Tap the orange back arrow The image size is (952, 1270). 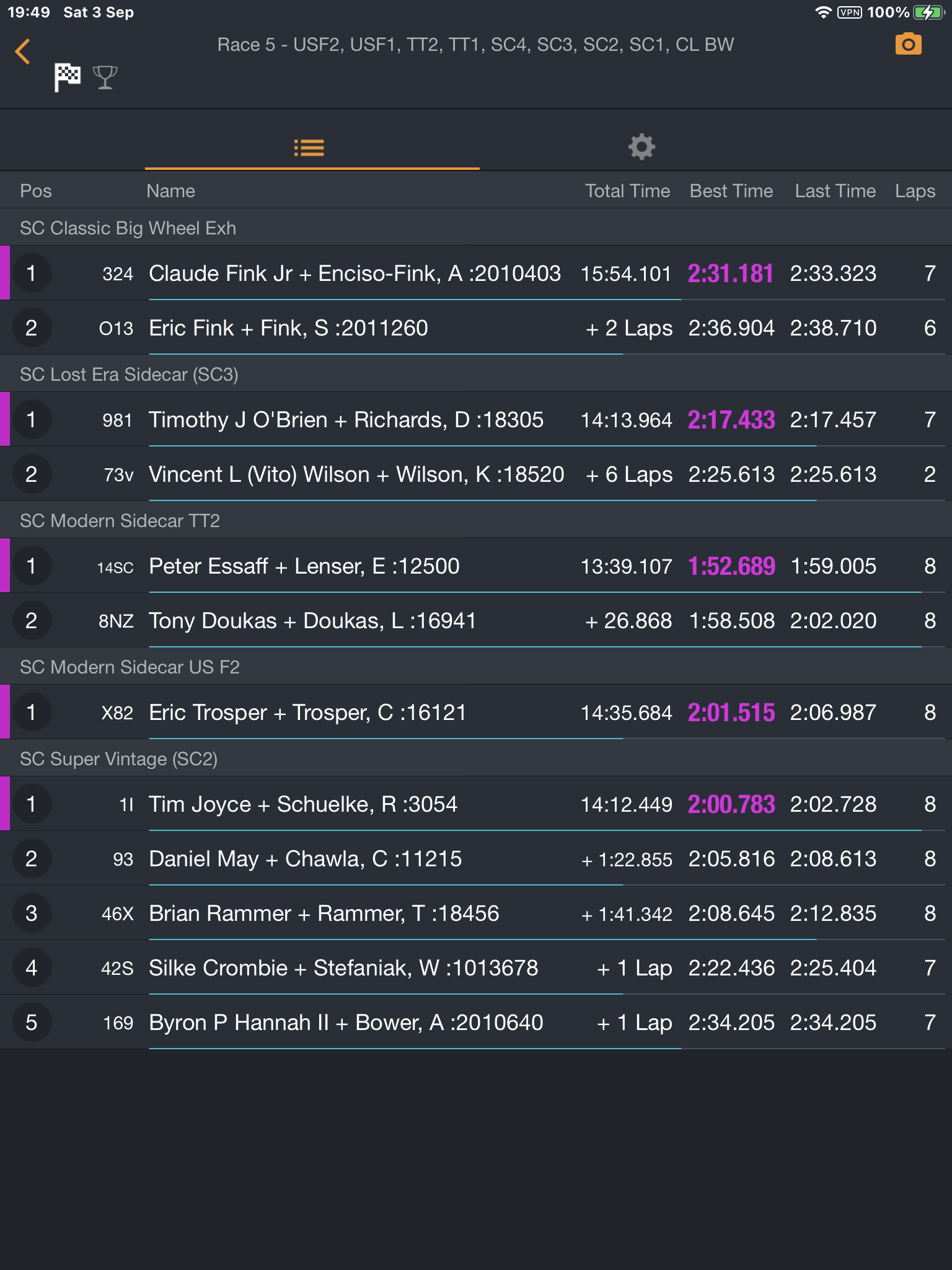click(23, 51)
